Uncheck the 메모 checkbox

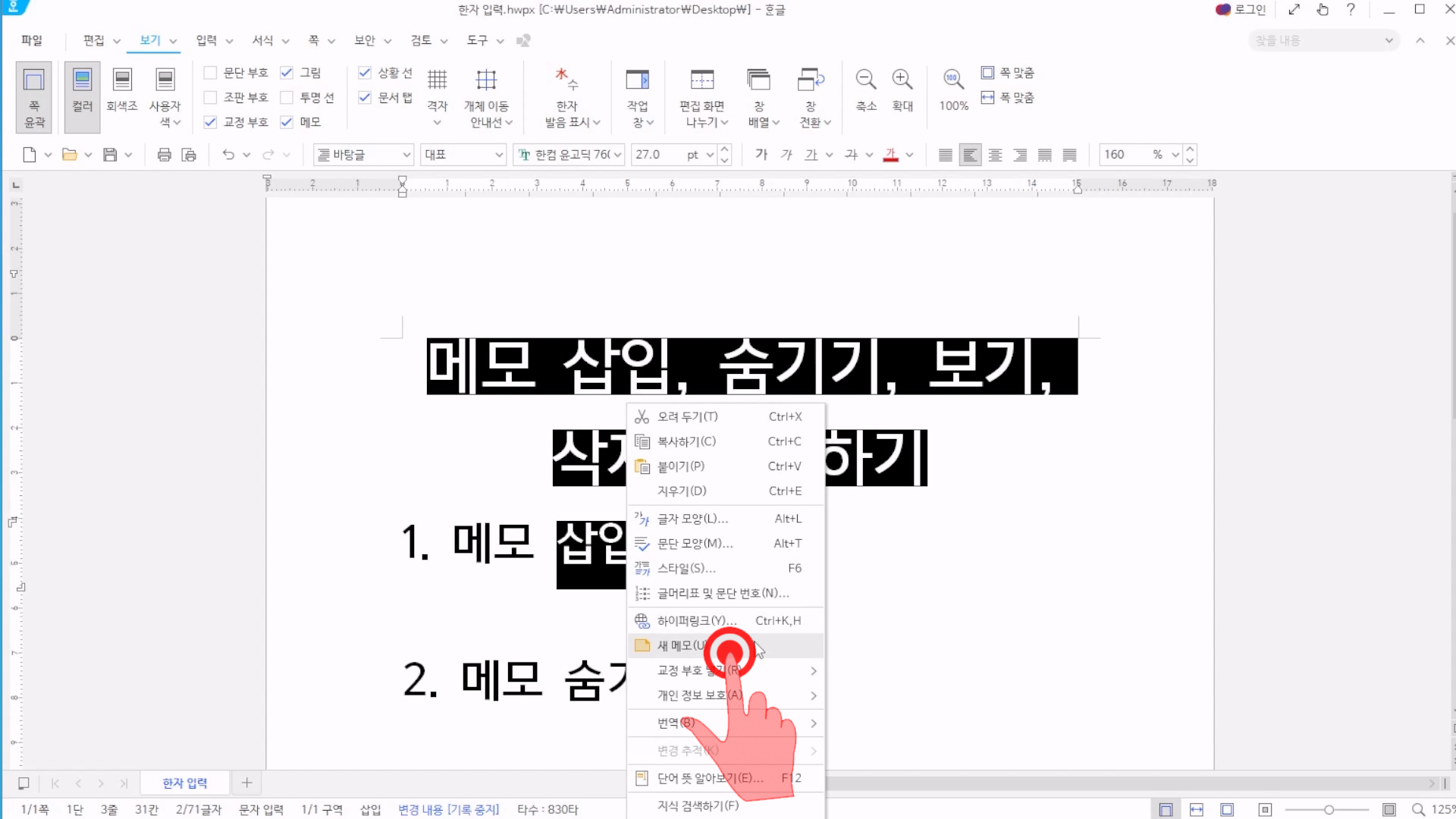coord(287,122)
